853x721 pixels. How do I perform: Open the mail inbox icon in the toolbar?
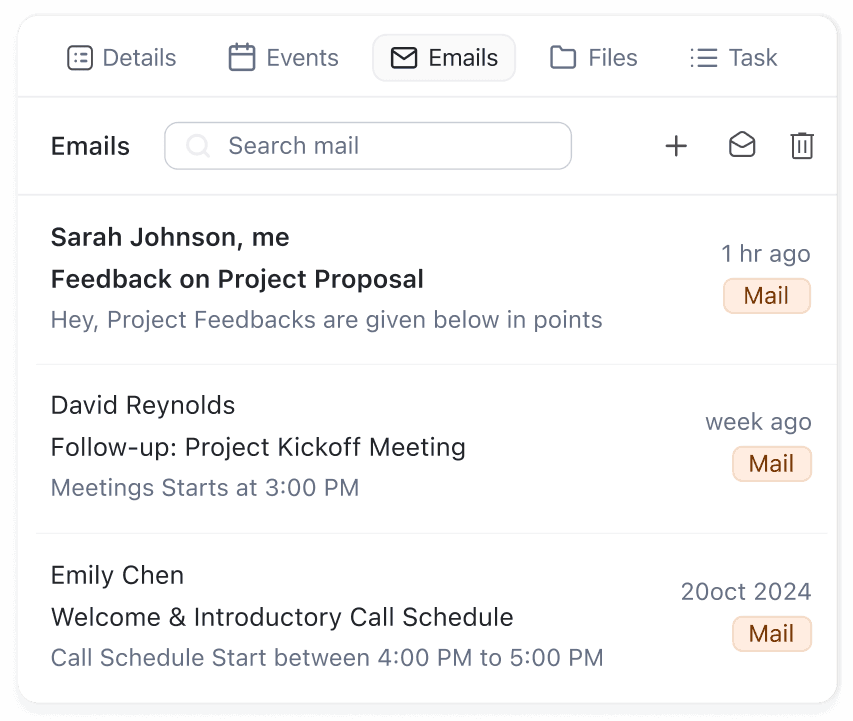(742, 145)
